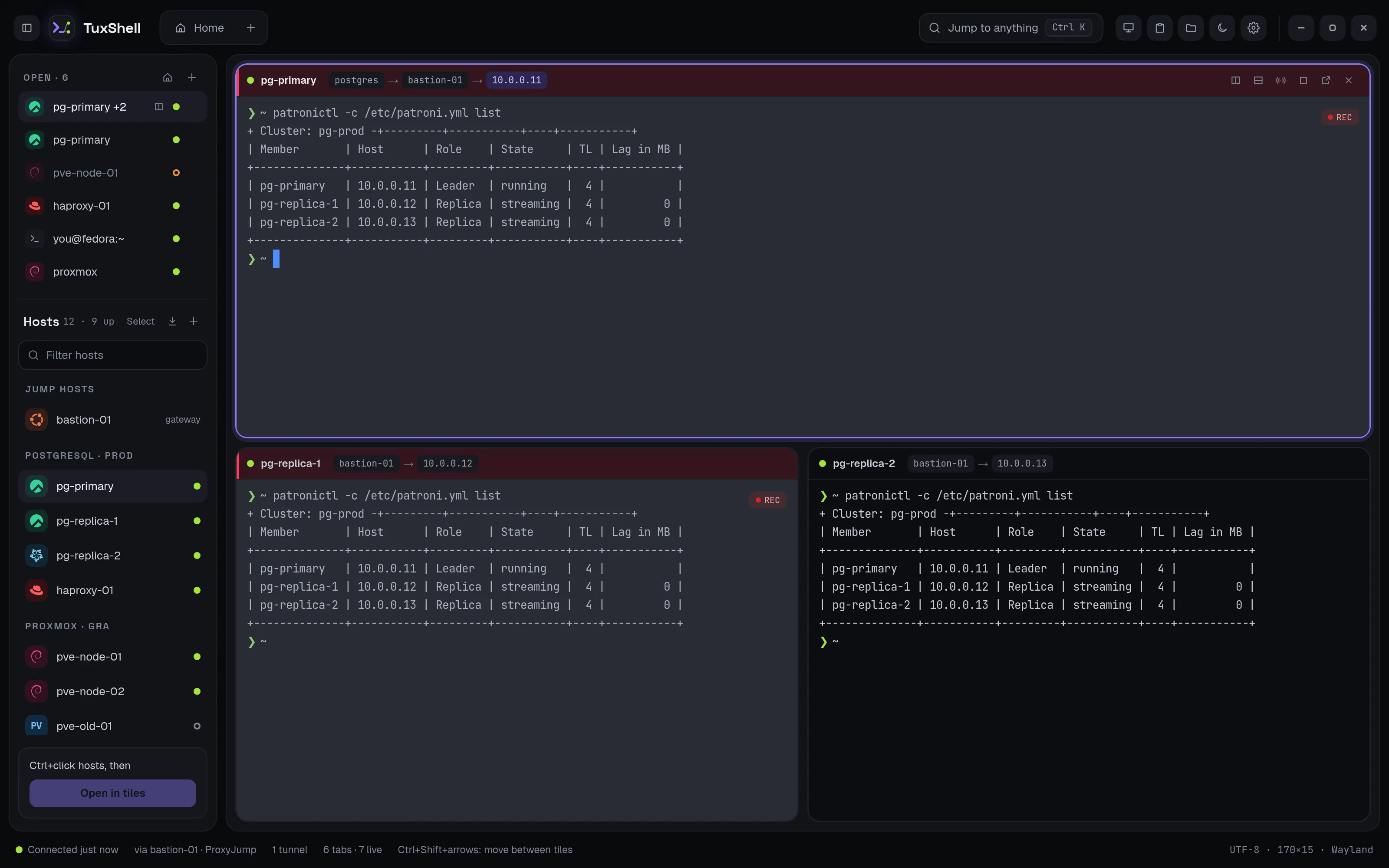The image size is (1389, 868).
Task: Open the folder icon in the top bar
Action: 1191,27
